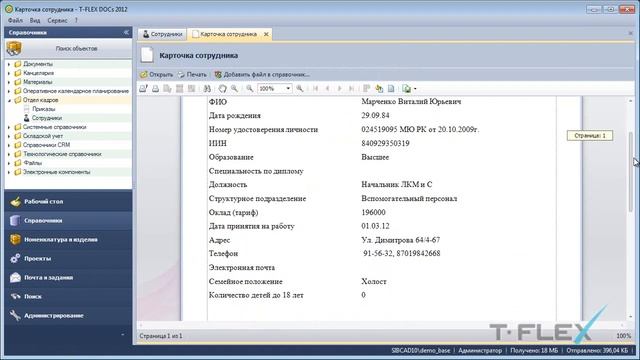640x360 pixels.
Task: Expand the Системные справочники node
Action: (x=9, y=127)
